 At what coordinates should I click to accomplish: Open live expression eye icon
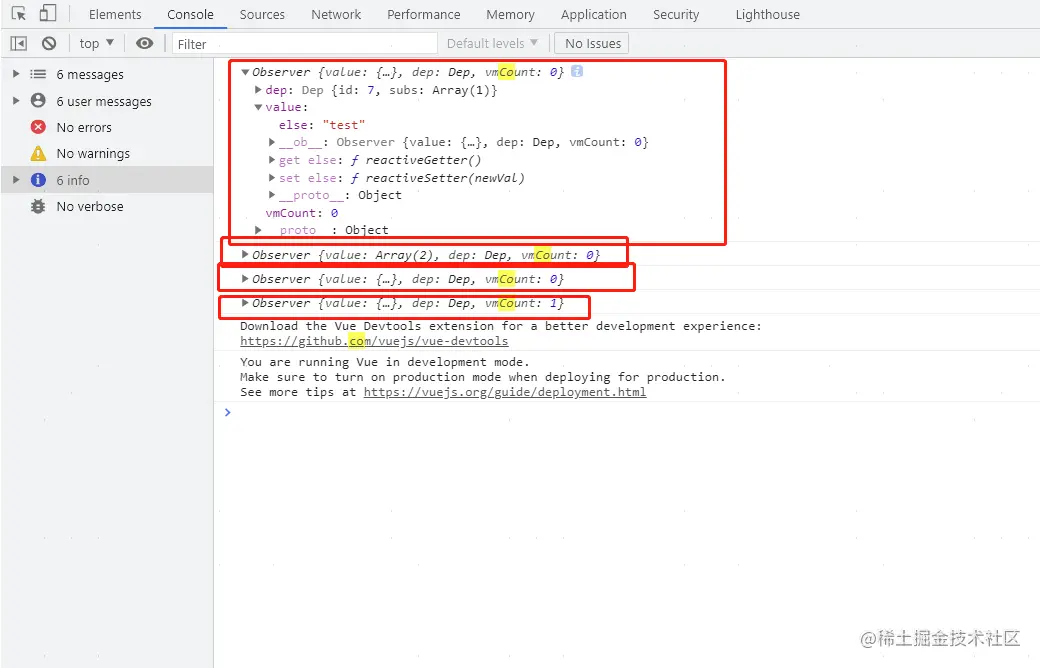(x=144, y=44)
